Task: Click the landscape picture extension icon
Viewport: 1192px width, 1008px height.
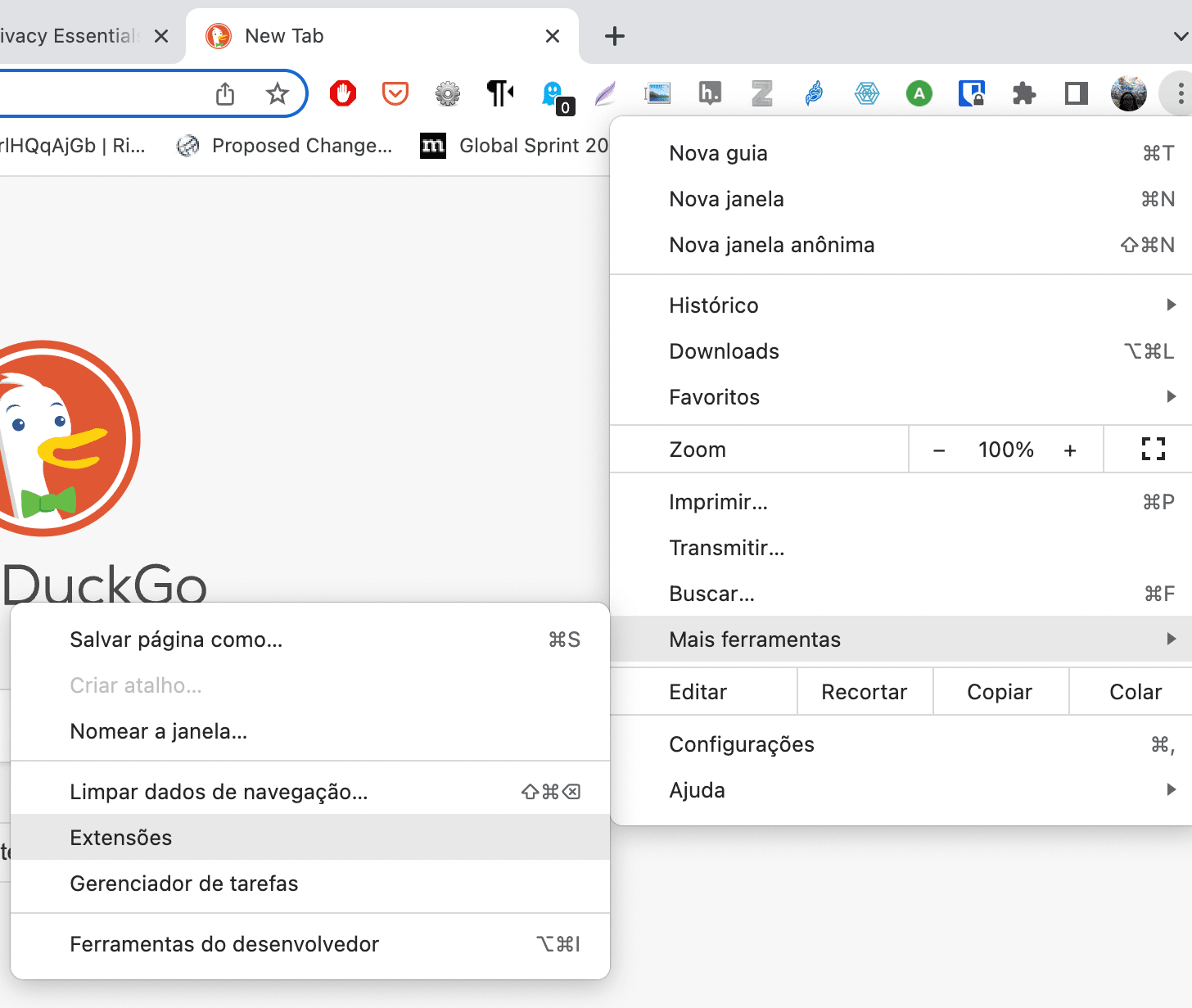Action: tap(657, 93)
